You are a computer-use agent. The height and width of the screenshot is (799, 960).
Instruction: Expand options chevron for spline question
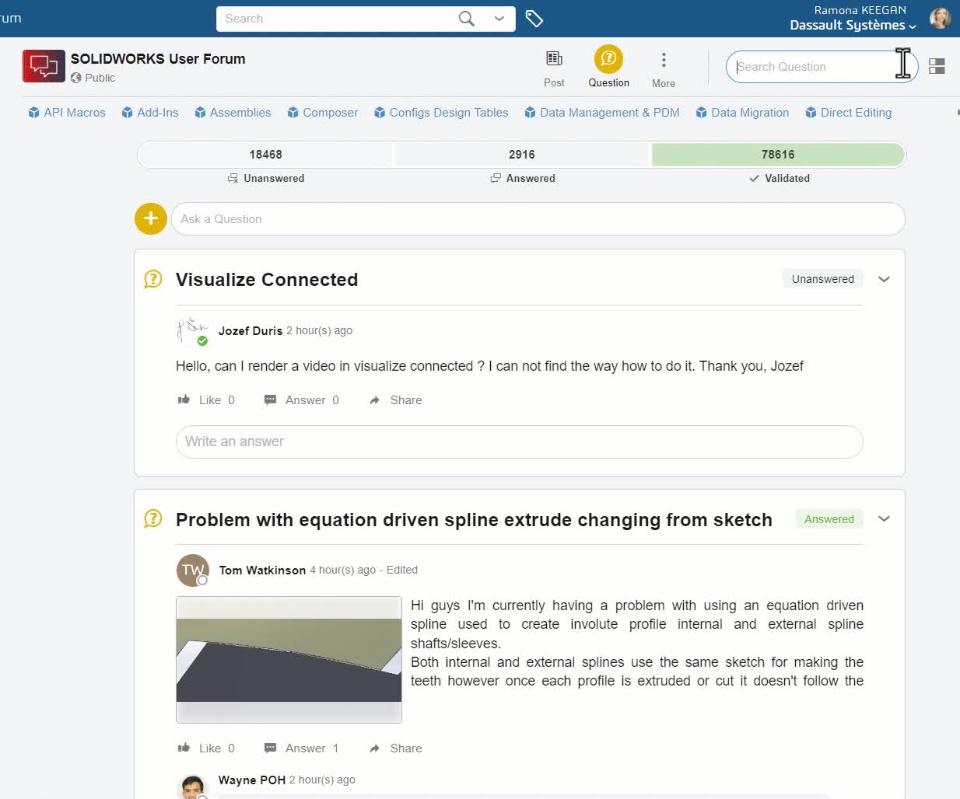pyautogui.click(x=883, y=519)
